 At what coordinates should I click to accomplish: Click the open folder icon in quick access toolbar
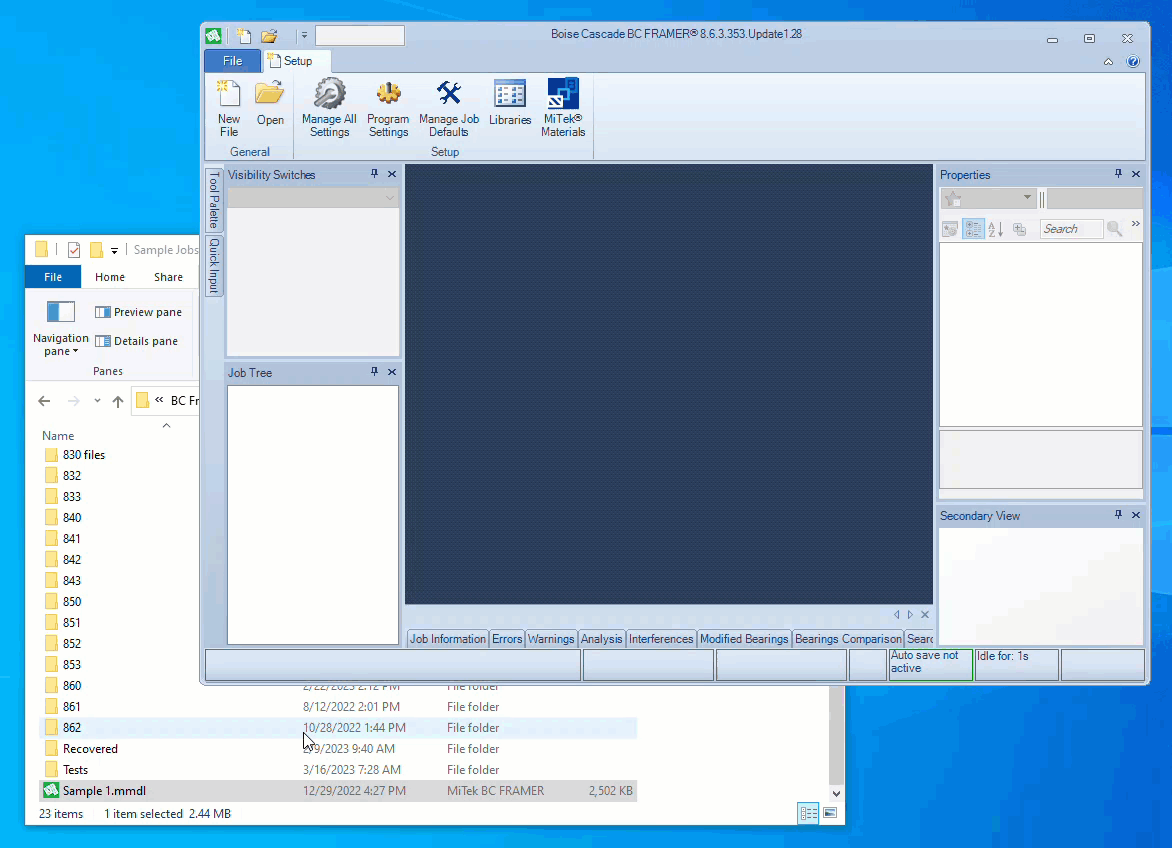[x=269, y=35]
